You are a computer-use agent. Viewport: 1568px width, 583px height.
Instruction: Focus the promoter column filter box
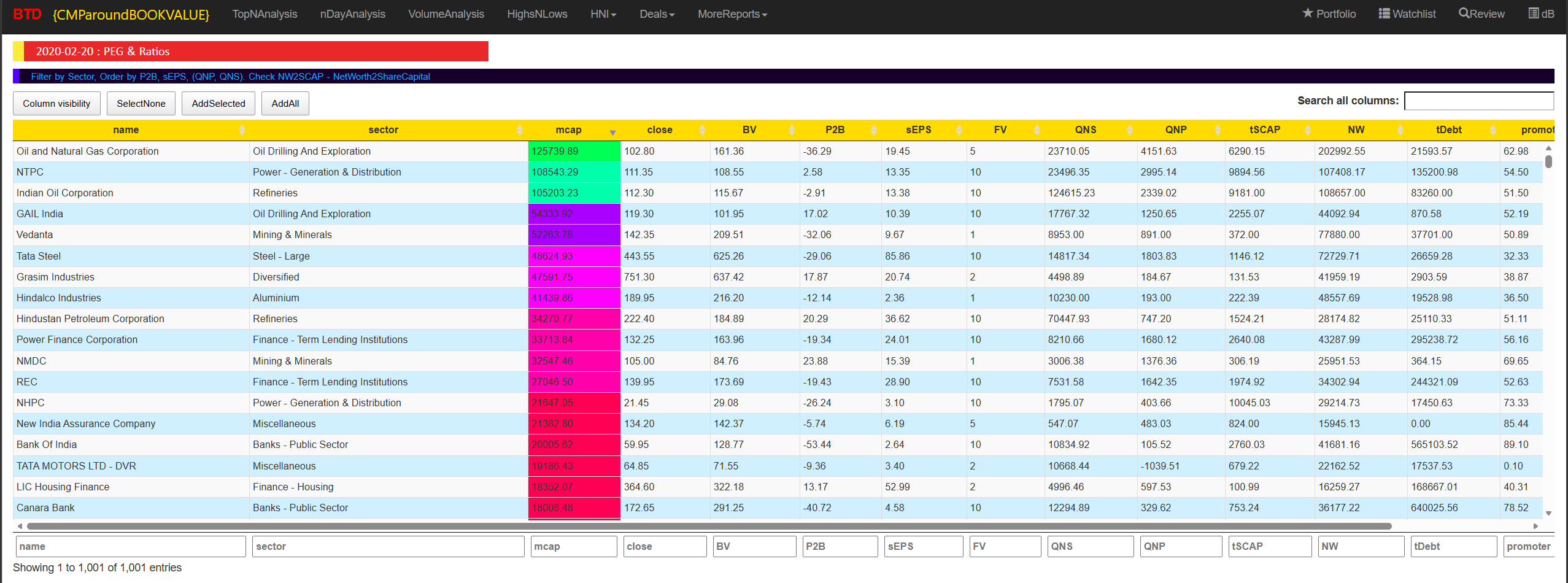(x=1529, y=546)
